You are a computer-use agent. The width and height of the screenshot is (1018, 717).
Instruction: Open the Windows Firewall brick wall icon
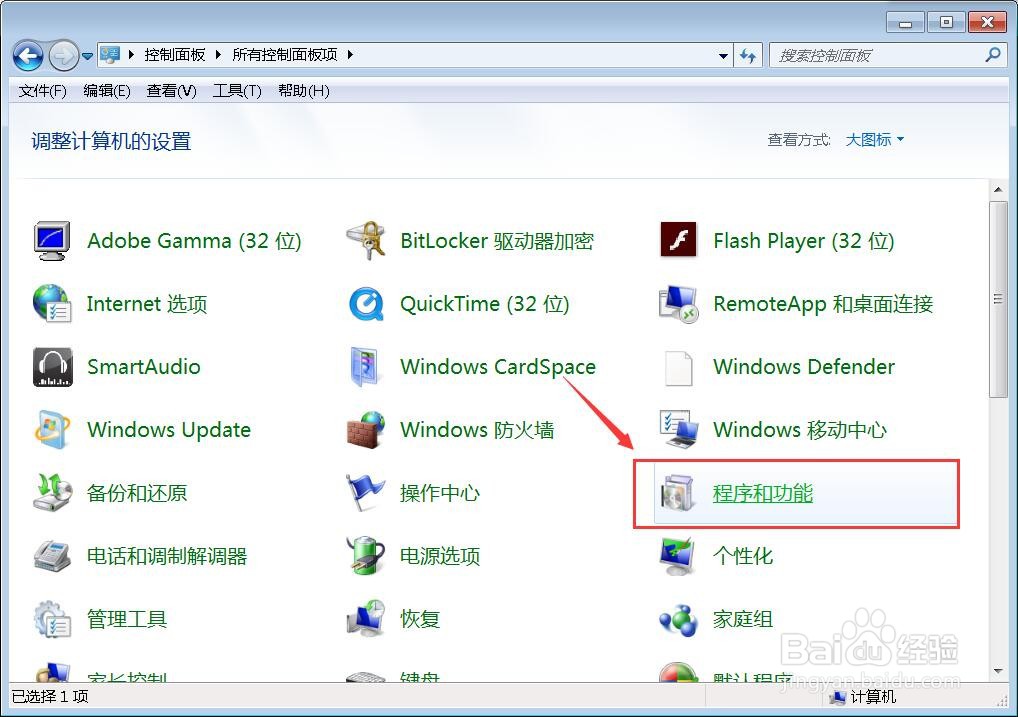(x=366, y=429)
